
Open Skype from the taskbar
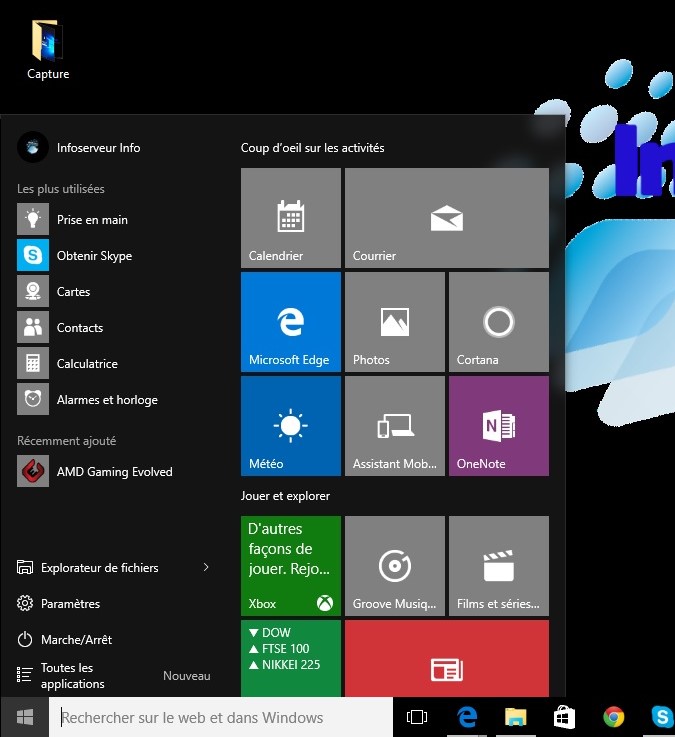click(x=662, y=717)
